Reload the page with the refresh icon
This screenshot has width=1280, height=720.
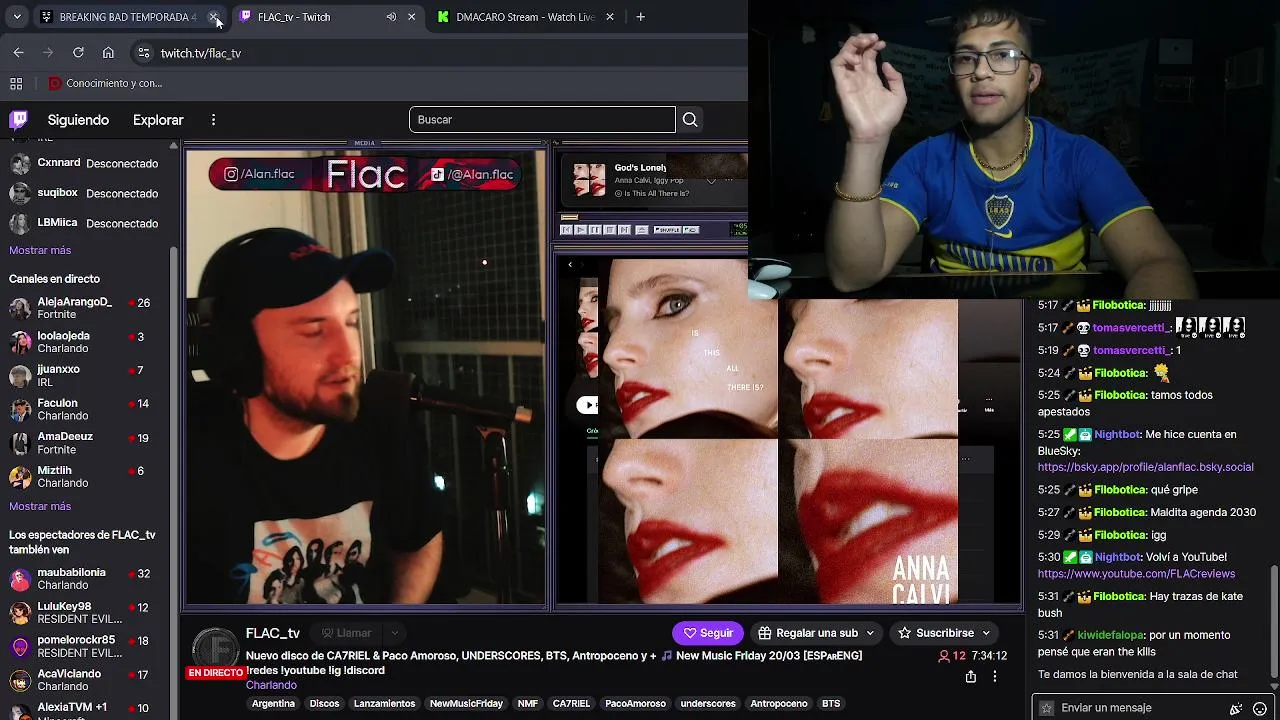(x=78, y=53)
